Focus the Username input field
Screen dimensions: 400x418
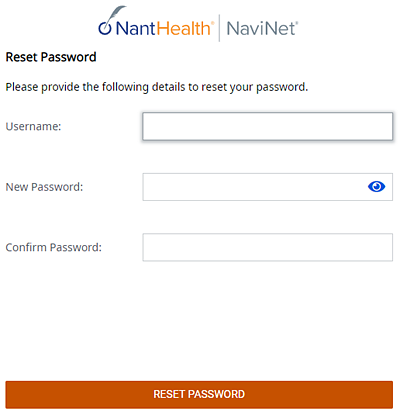click(268, 126)
